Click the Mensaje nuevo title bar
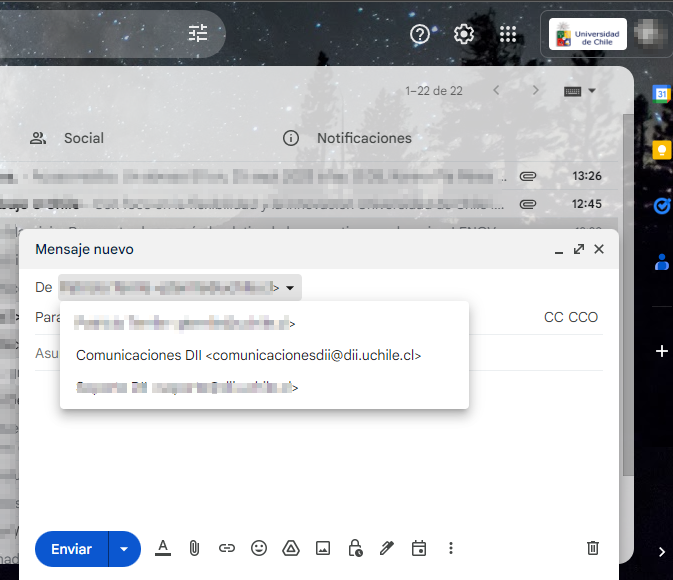This screenshot has height=580, width=673. (319, 249)
